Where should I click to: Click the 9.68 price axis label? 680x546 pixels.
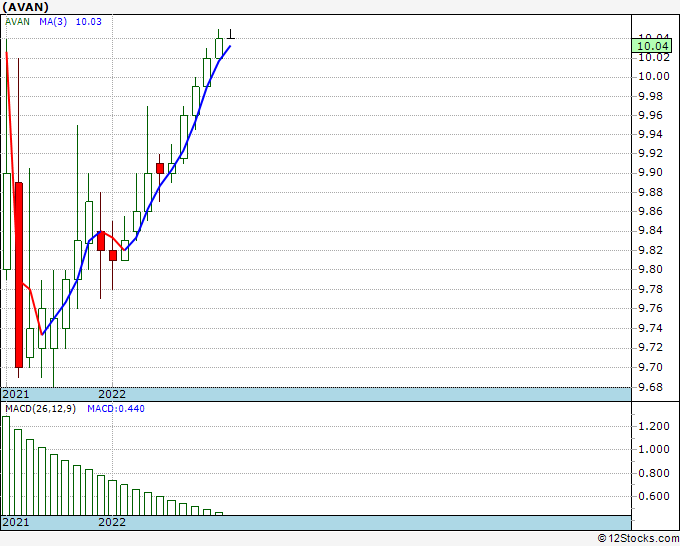tap(651, 387)
